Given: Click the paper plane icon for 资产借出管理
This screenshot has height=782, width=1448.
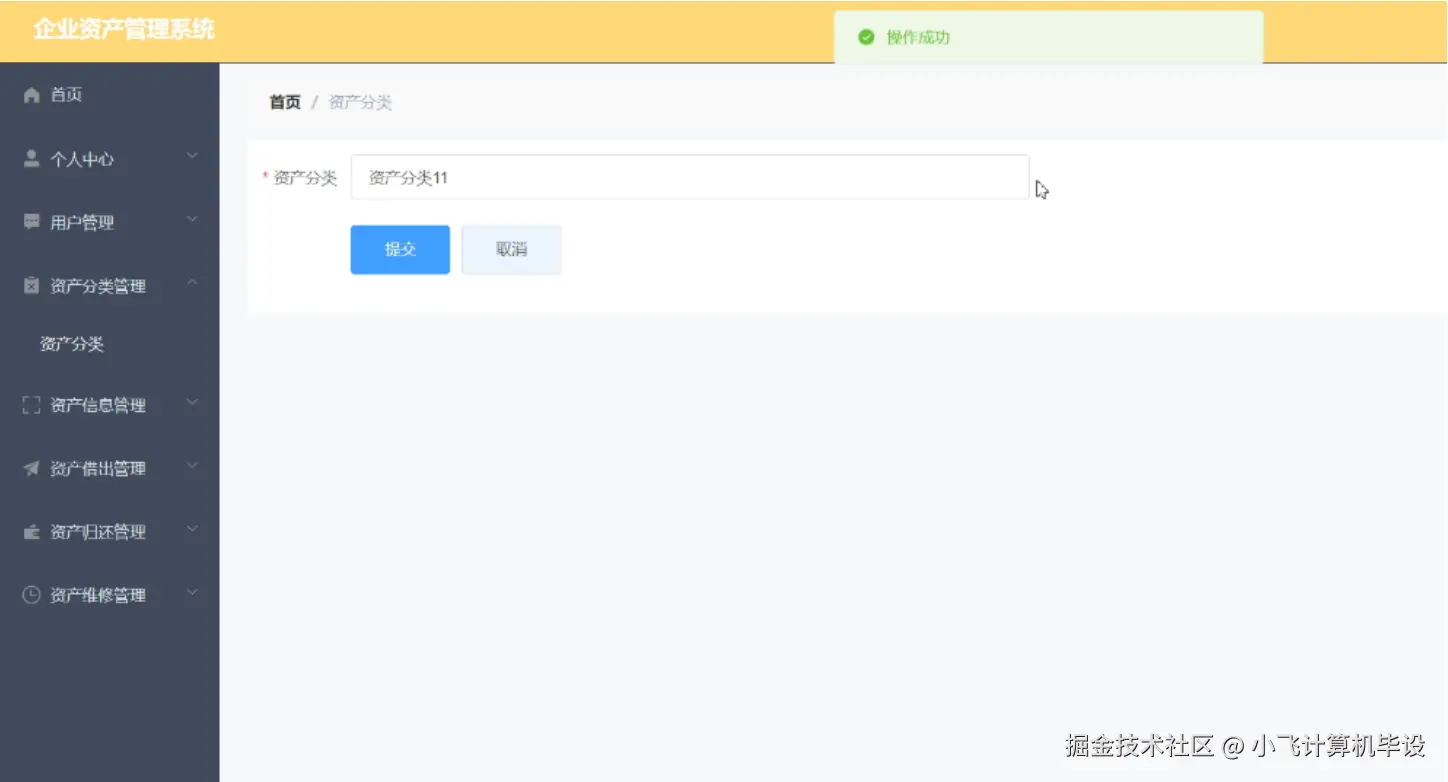Looking at the screenshot, I should coord(31,468).
